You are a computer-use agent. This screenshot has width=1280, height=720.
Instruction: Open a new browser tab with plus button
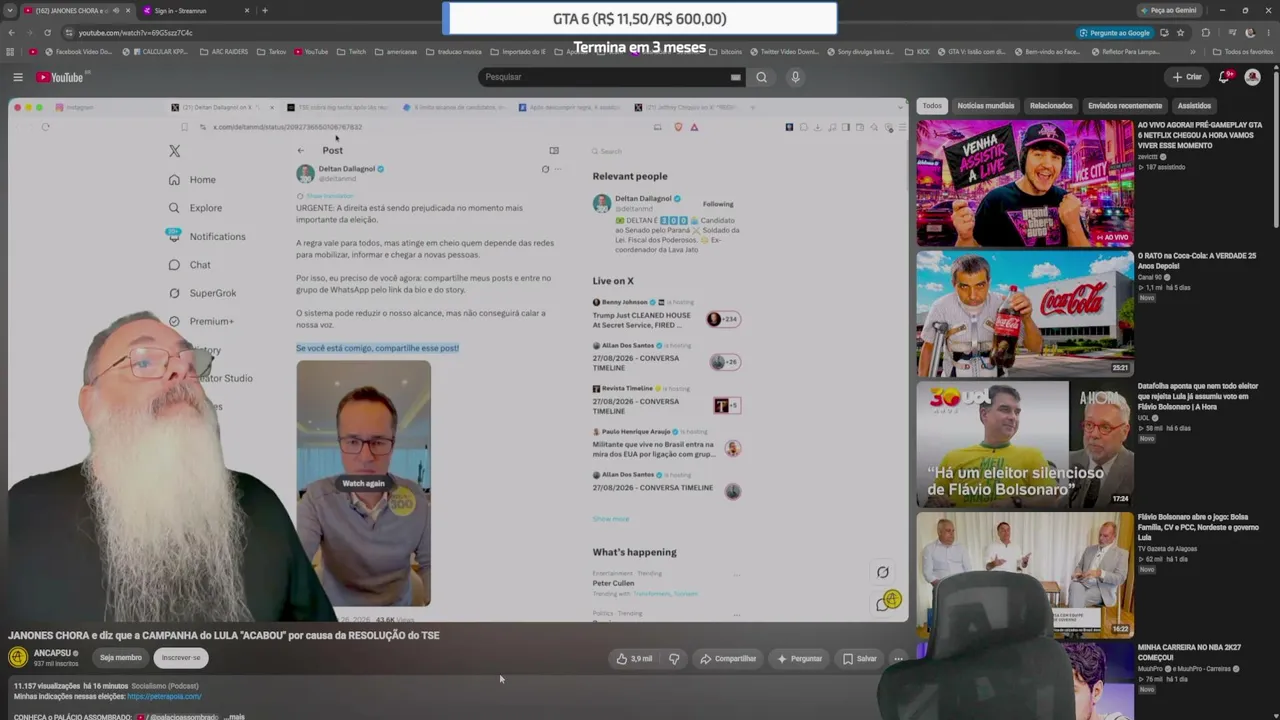coord(264,10)
